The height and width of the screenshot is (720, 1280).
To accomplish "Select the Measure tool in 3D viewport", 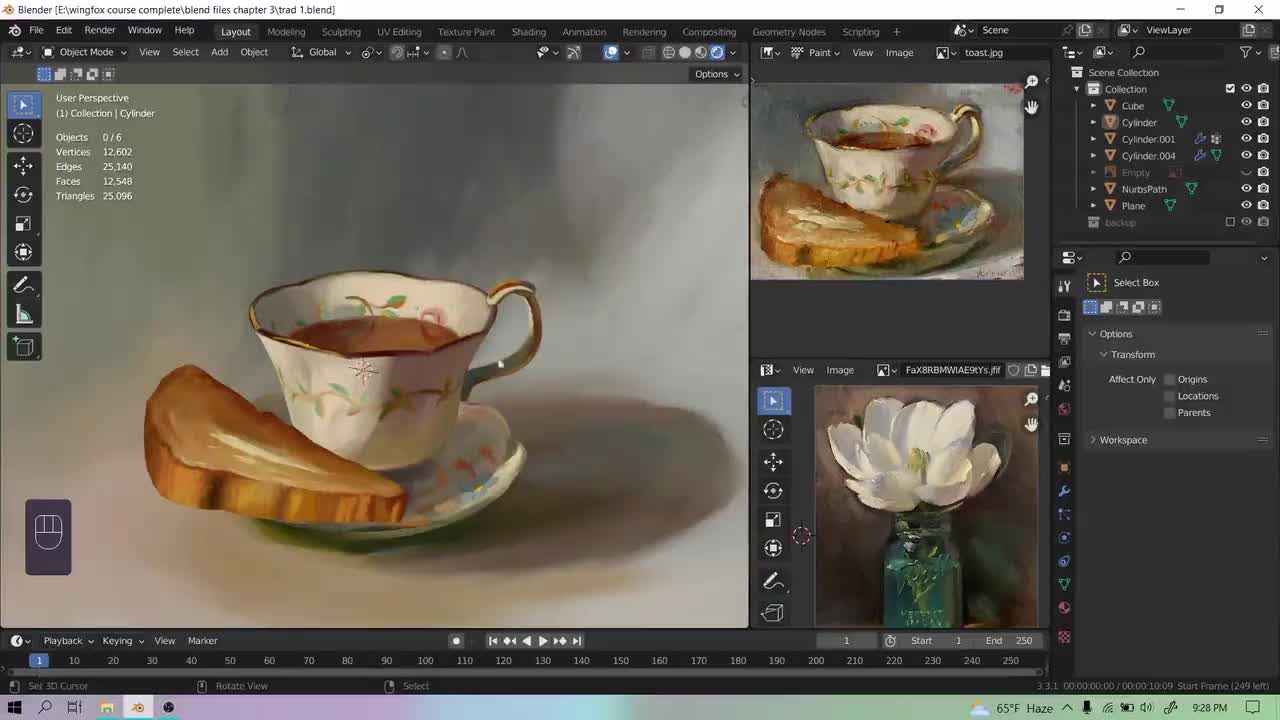I will click(23, 316).
